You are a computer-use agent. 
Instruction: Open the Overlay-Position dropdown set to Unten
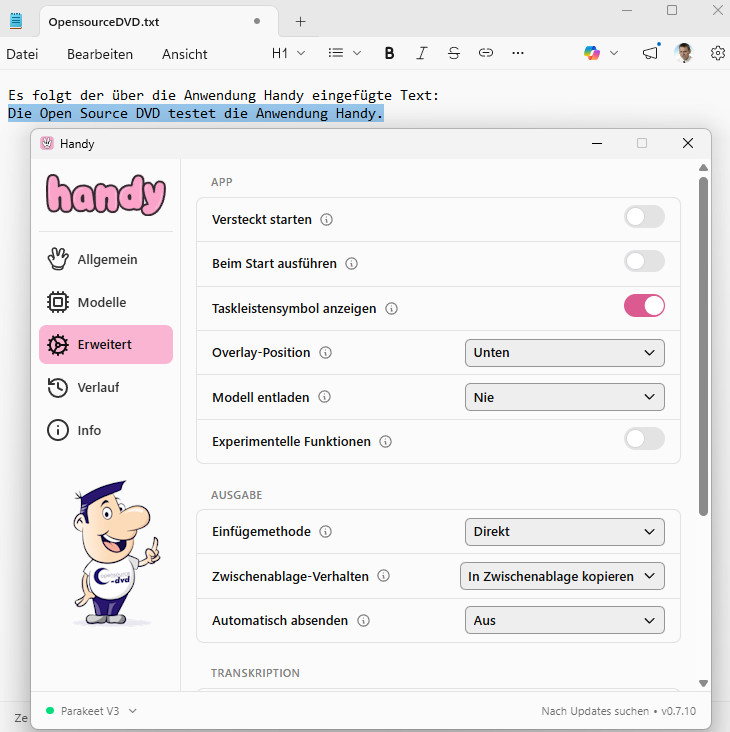point(564,353)
